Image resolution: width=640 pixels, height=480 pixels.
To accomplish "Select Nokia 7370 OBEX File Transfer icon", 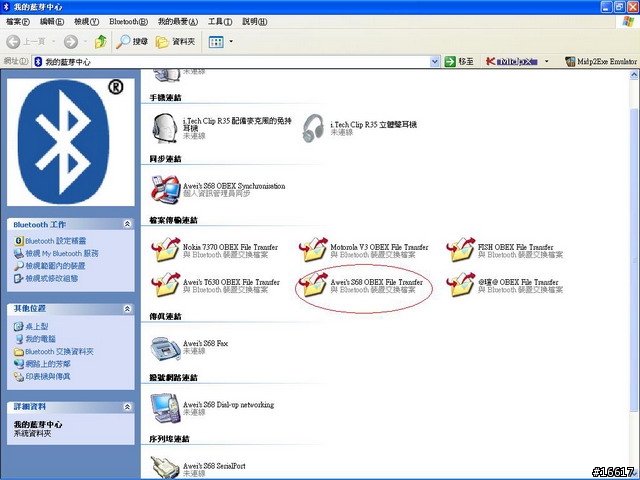I will click(165, 250).
